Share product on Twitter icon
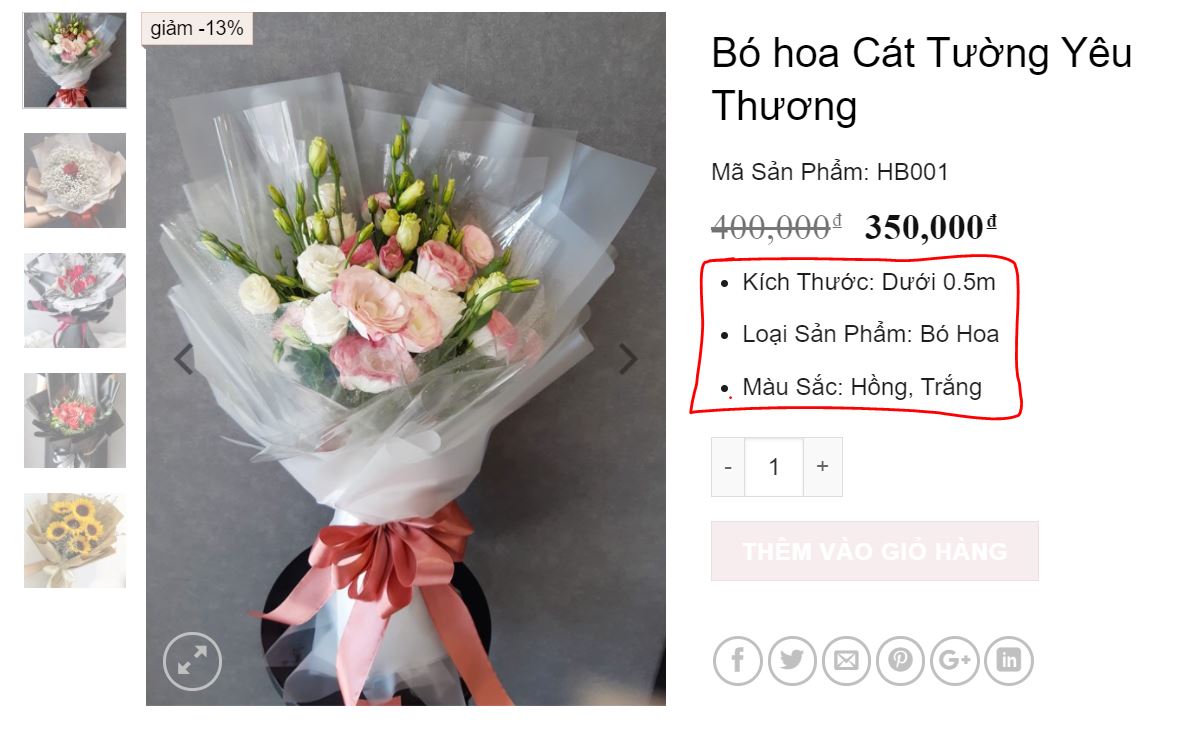1178x753 pixels. tap(792, 661)
